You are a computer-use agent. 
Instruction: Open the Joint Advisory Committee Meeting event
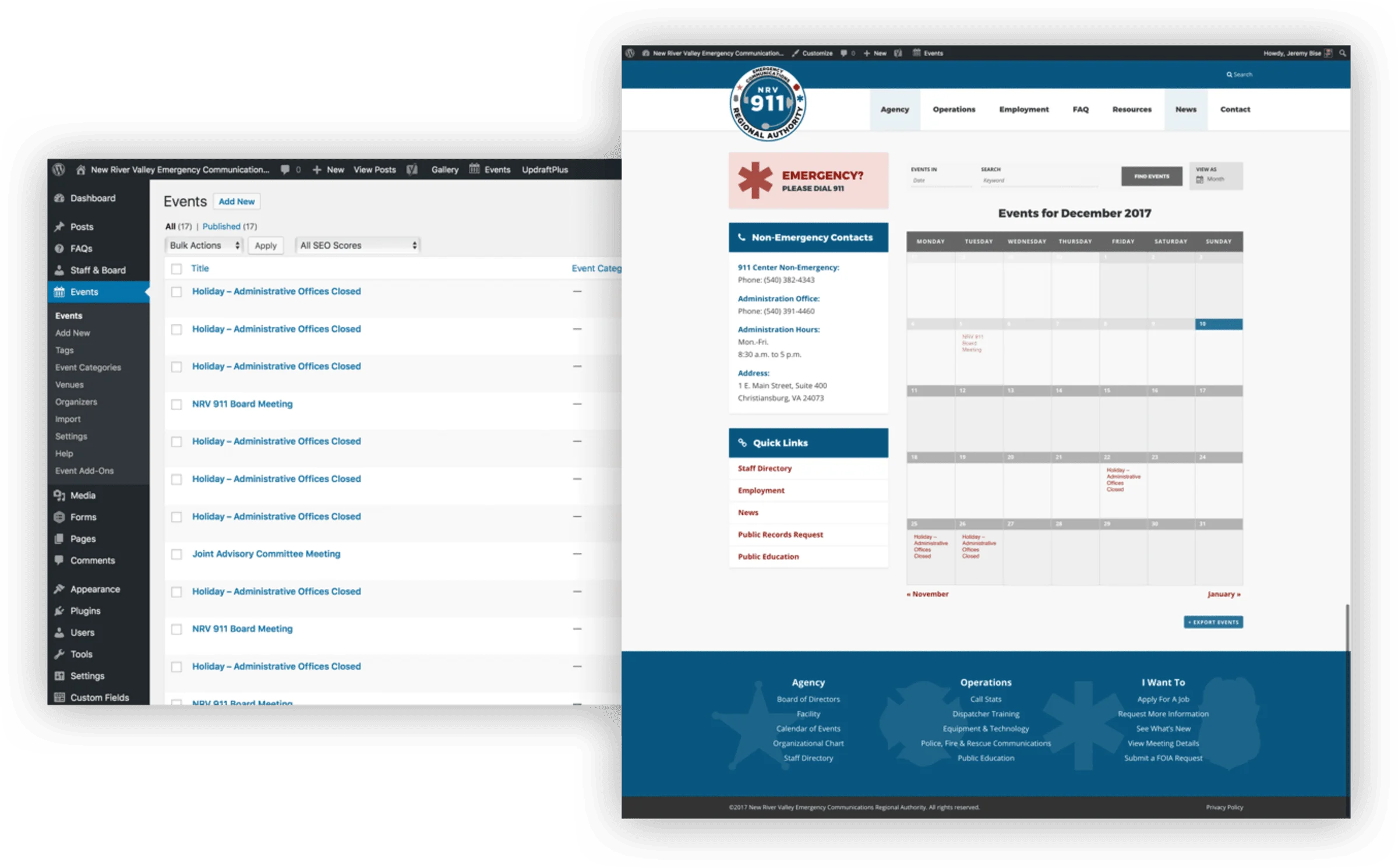(266, 553)
